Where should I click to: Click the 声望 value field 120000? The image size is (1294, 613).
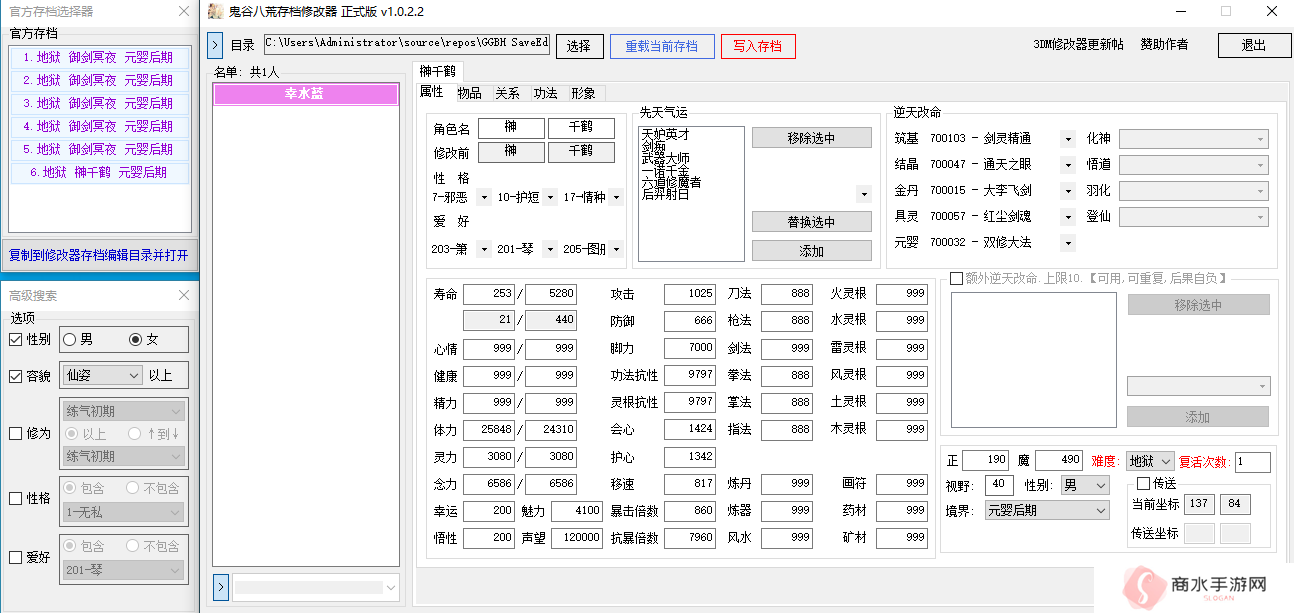[x=576, y=538]
